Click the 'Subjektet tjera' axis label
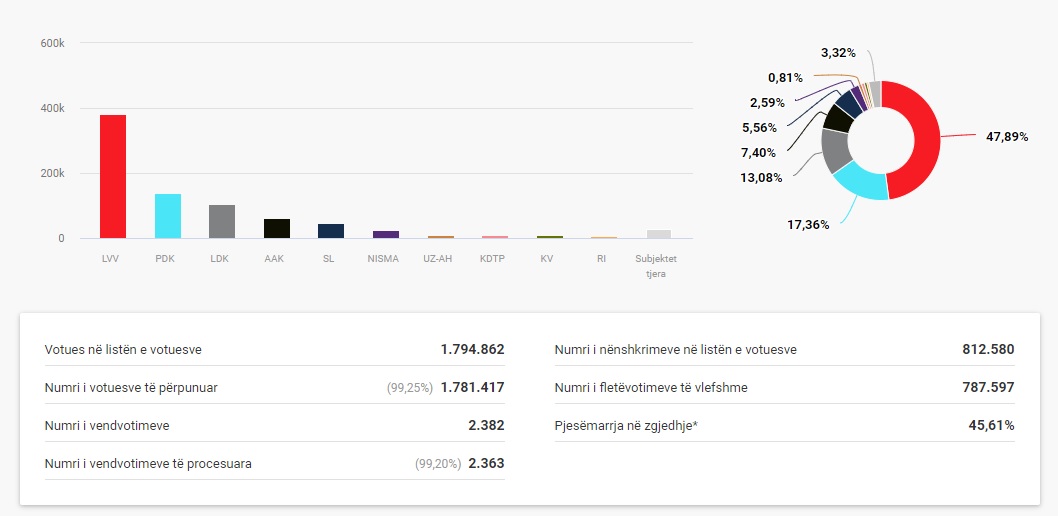This screenshot has width=1058, height=516. click(656, 266)
